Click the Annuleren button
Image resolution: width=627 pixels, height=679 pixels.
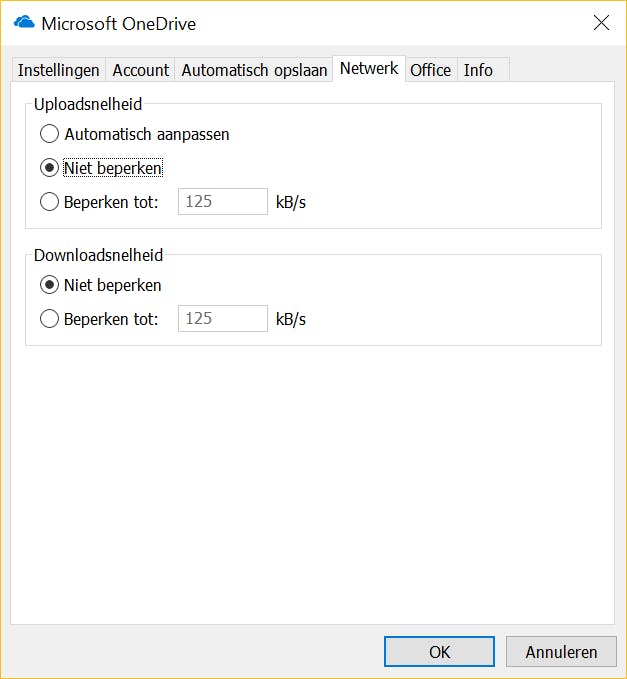(x=561, y=652)
